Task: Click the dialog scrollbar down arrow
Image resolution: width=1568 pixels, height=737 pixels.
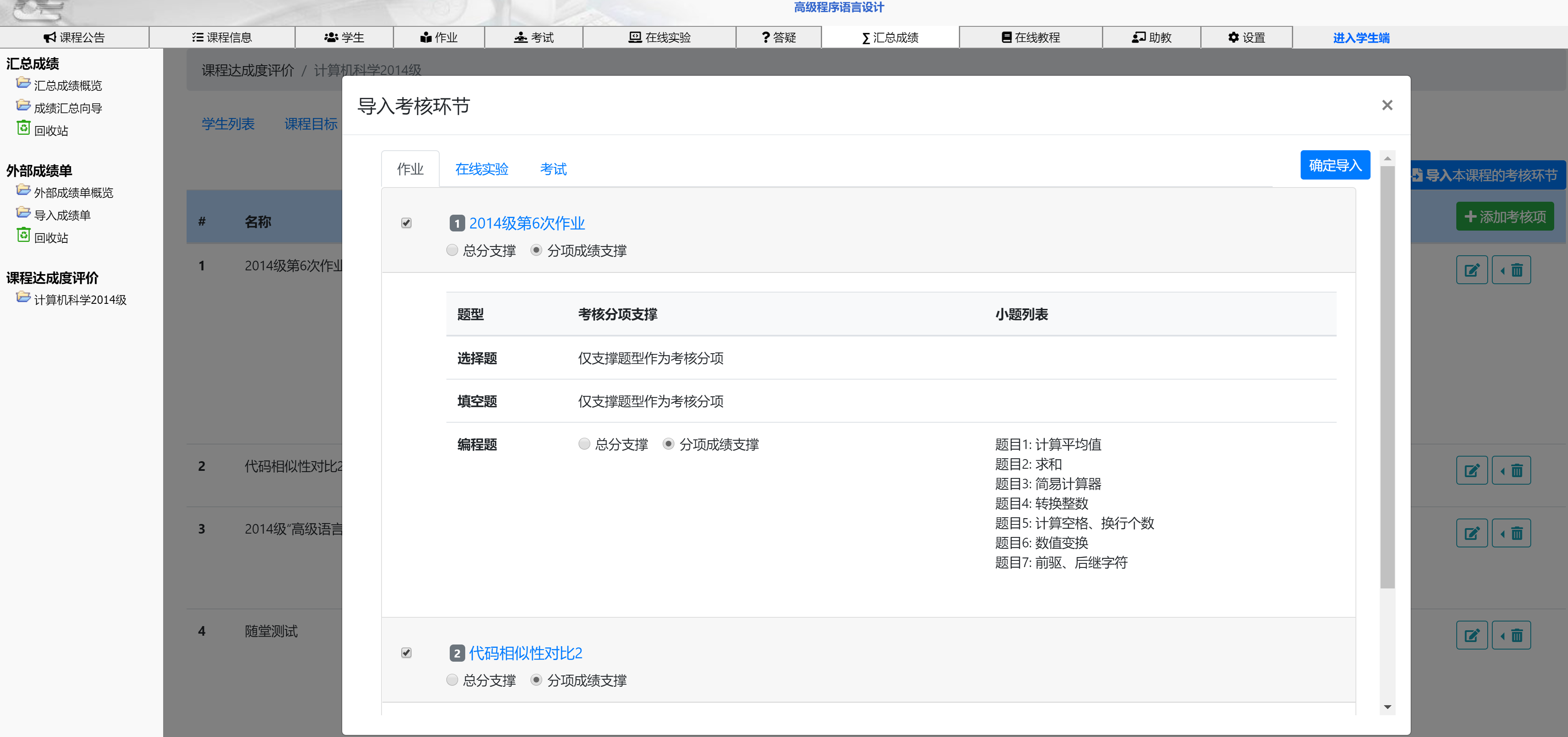Action: (1387, 707)
